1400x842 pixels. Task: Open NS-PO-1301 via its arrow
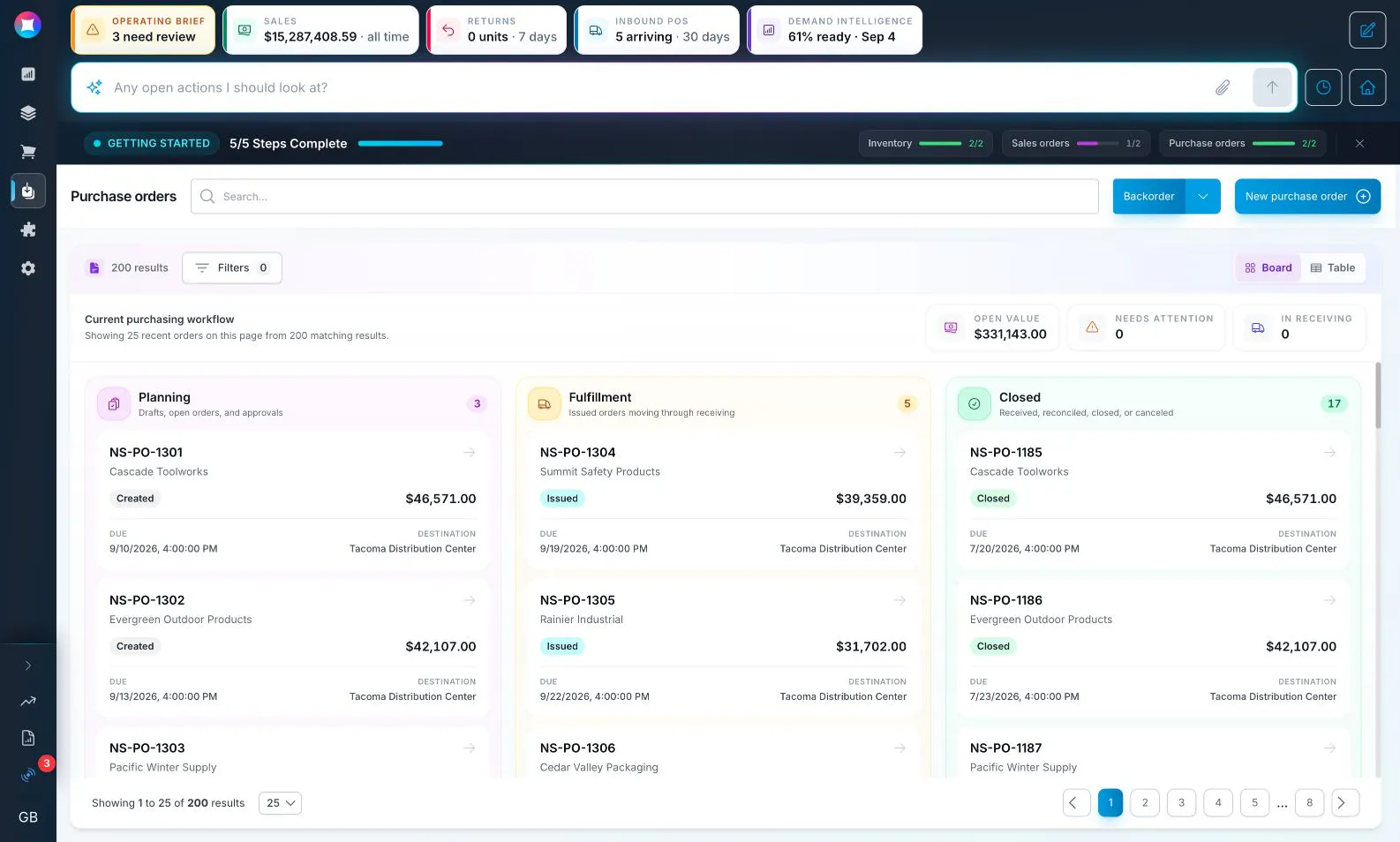[470, 452]
